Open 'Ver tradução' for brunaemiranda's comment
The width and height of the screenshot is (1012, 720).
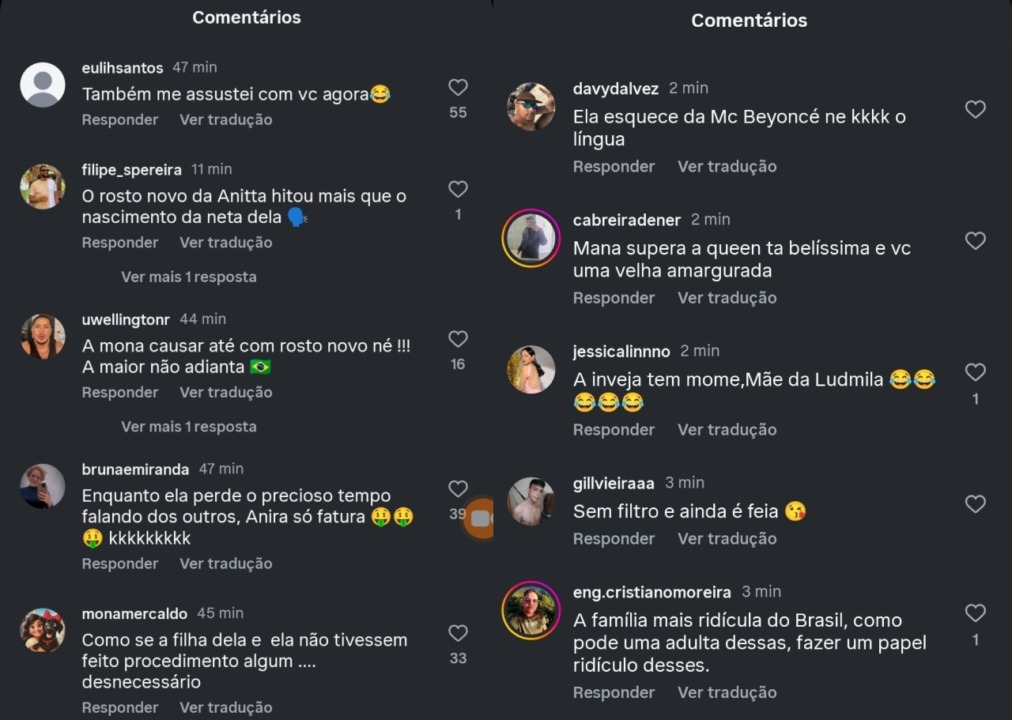(x=226, y=563)
